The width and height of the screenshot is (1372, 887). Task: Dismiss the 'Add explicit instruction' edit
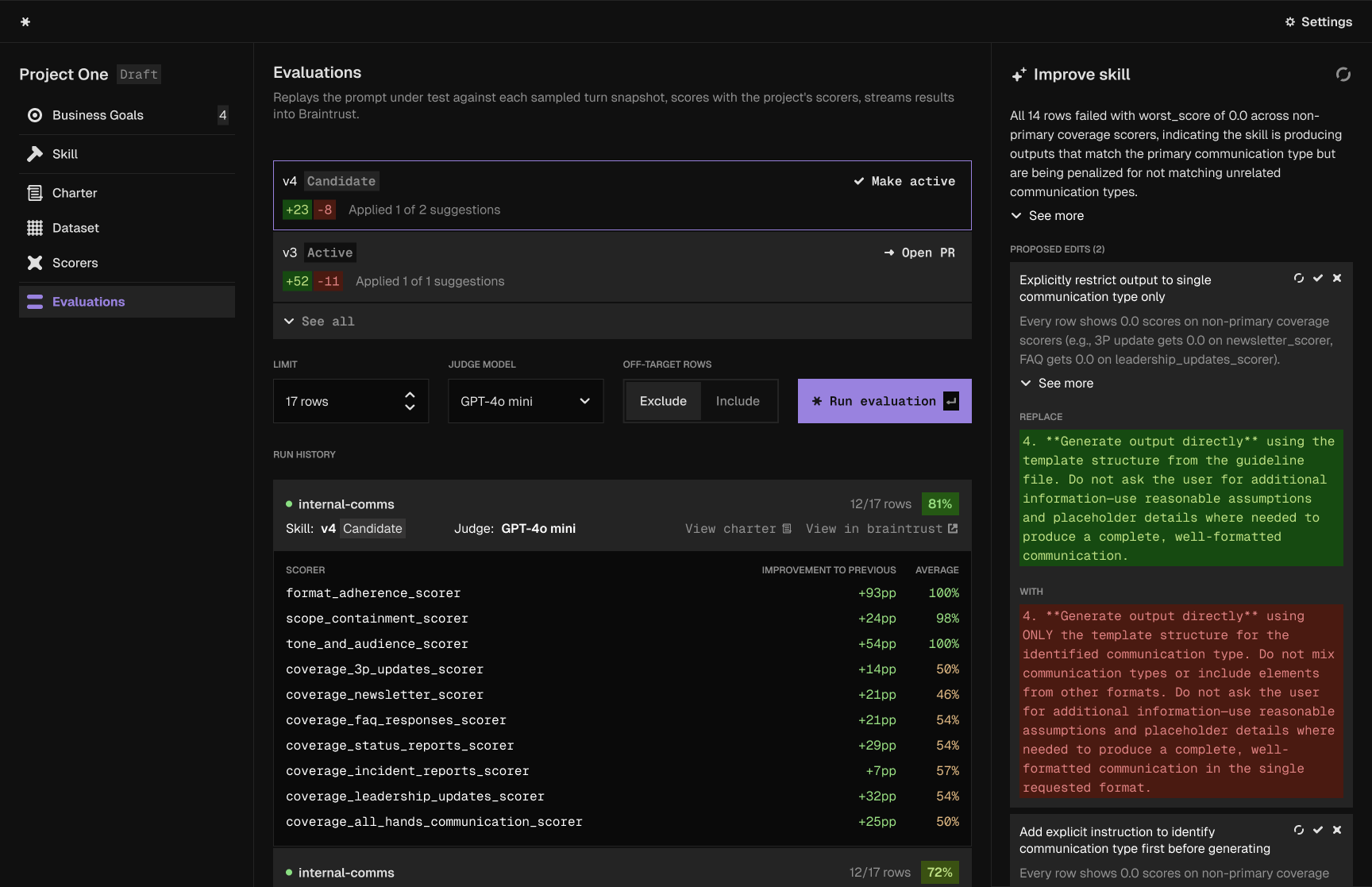1337,830
